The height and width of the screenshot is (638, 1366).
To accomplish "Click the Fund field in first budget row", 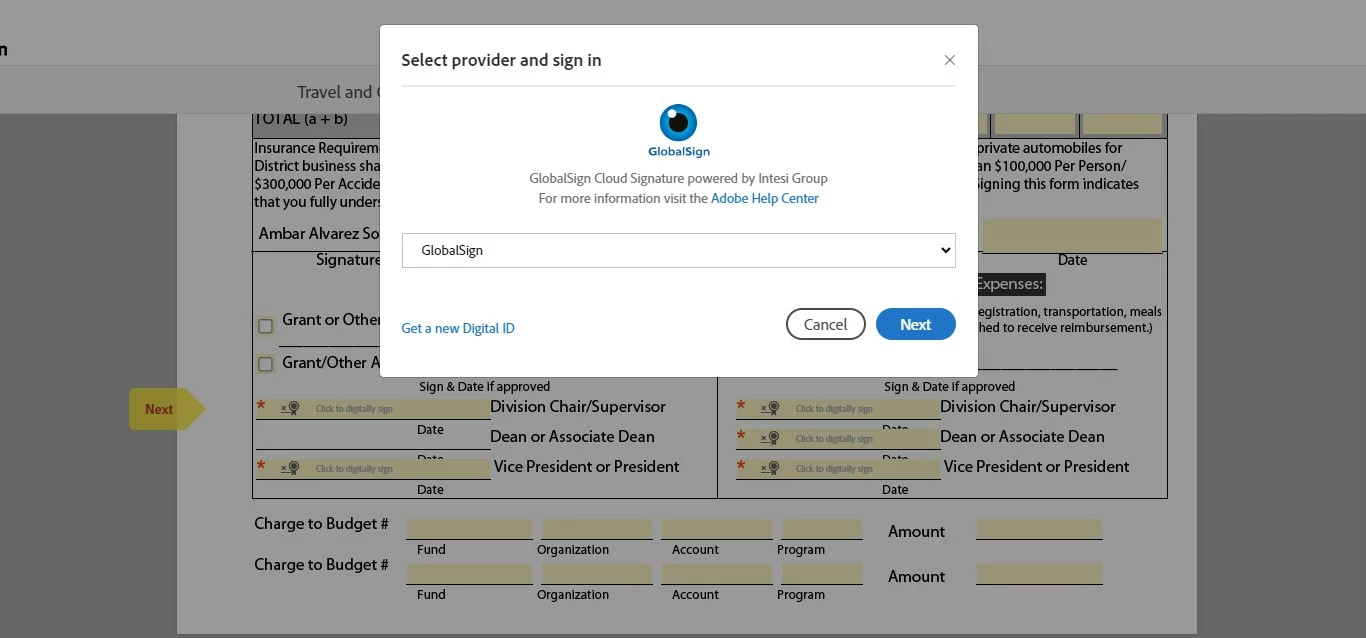I will [469, 529].
